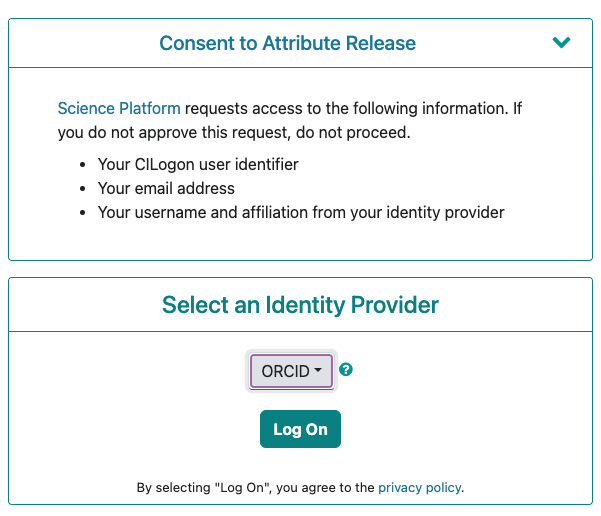Click the word 'Provider' in the identity heading
The width and height of the screenshot is (601, 516).
point(394,305)
